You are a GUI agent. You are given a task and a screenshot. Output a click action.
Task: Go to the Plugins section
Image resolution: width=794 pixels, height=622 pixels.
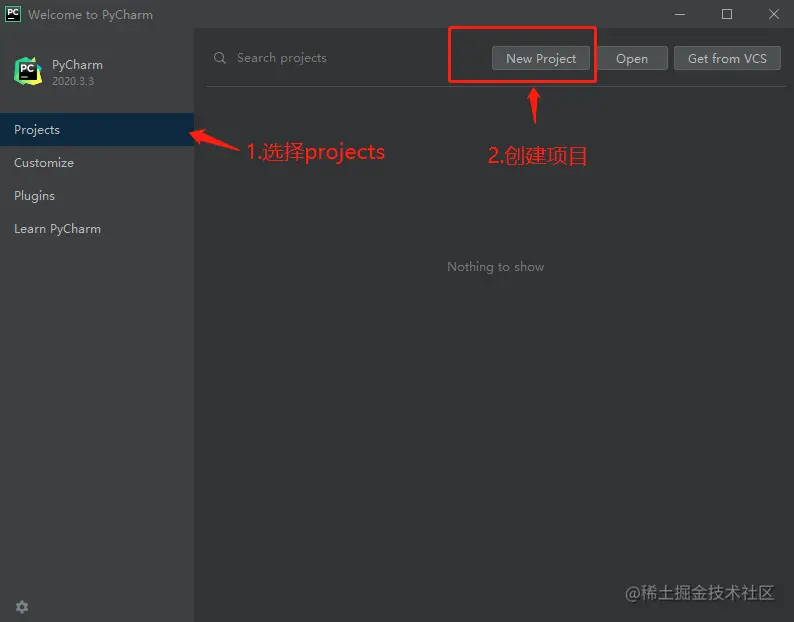pyautogui.click(x=97, y=196)
